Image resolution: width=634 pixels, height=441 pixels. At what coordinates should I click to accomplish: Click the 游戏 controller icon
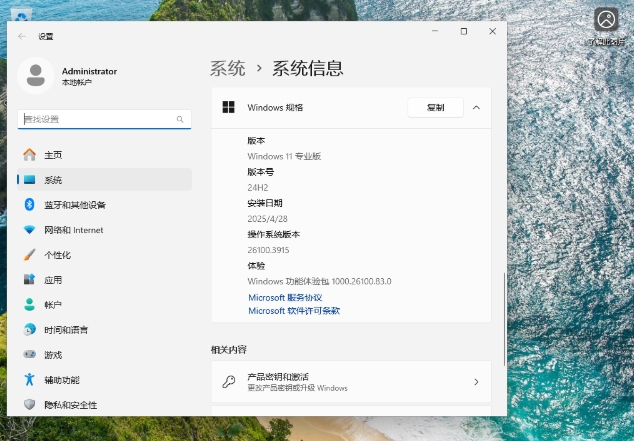[x=29, y=355]
